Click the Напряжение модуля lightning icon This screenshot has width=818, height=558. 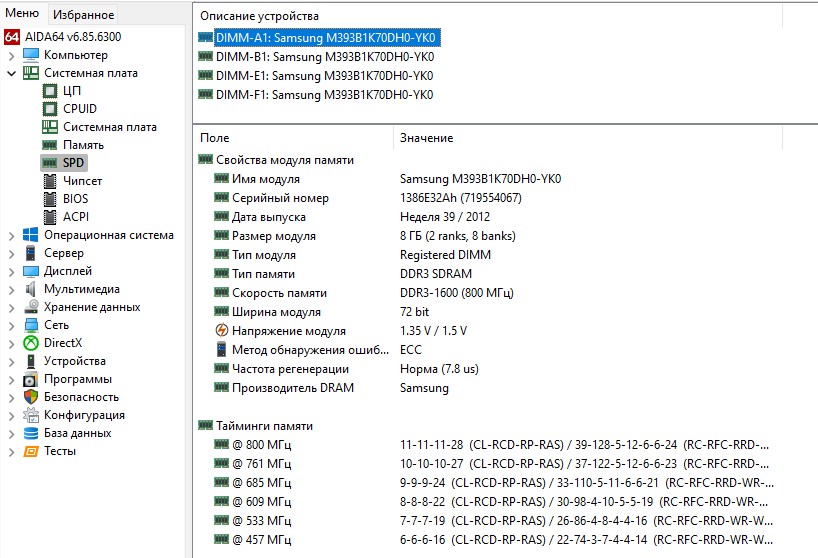[222, 331]
